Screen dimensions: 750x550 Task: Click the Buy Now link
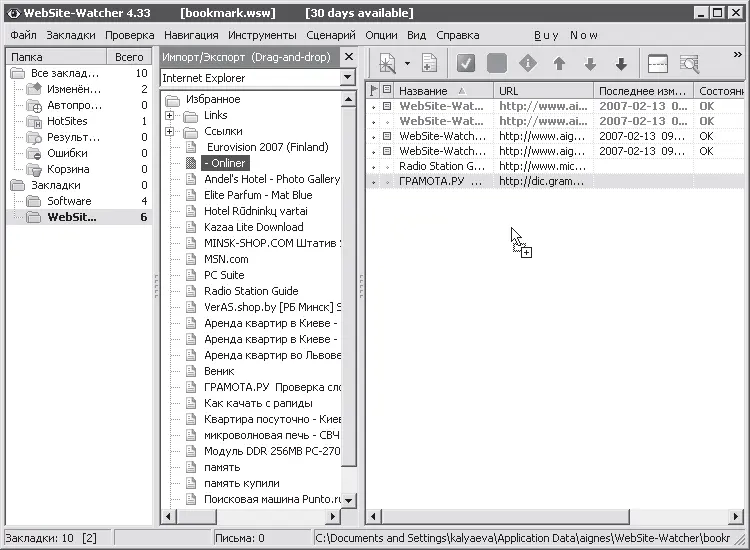[566, 35]
